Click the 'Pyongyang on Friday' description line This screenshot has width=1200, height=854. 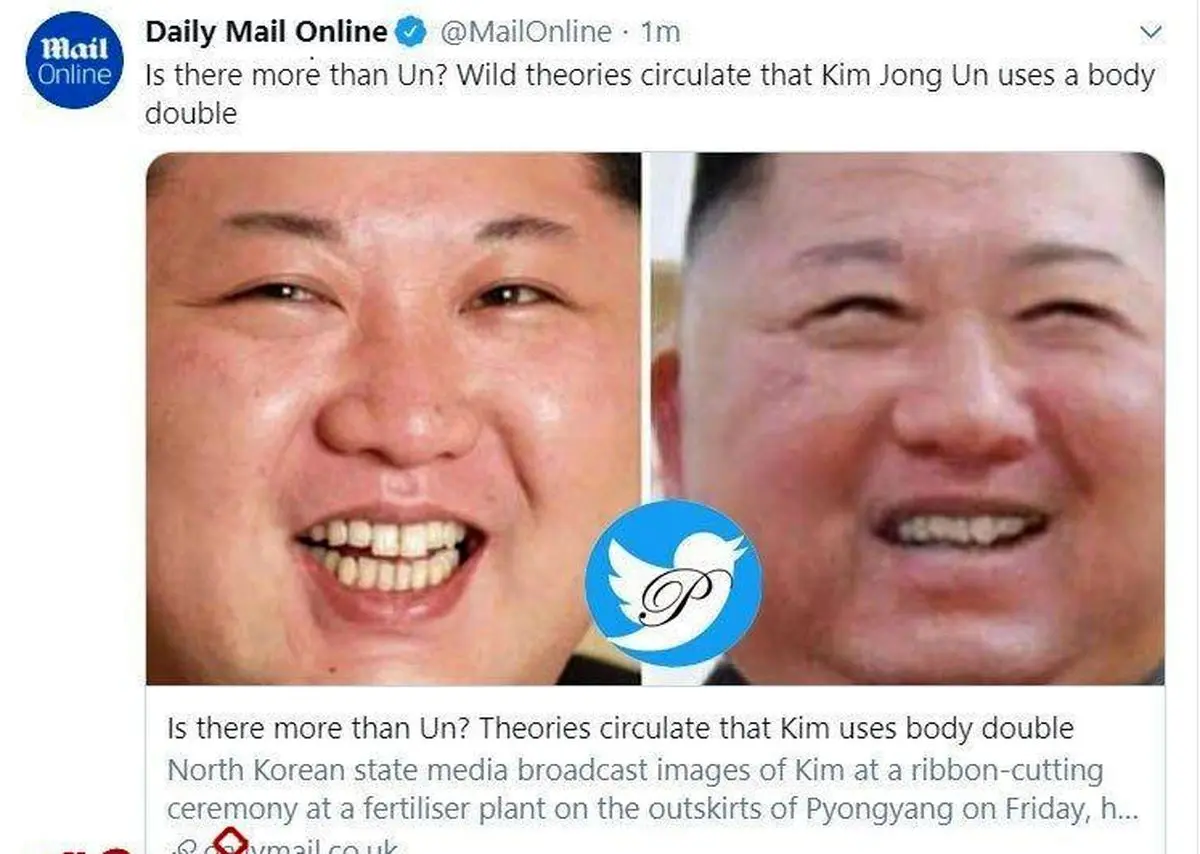click(x=653, y=808)
